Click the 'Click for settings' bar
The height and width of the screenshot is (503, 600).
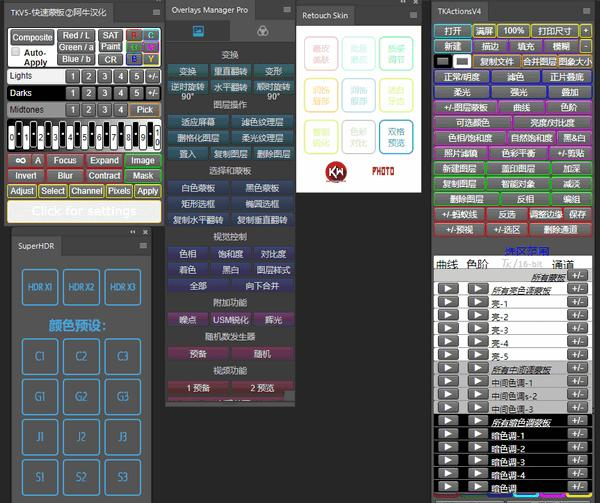click(x=84, y=211)
